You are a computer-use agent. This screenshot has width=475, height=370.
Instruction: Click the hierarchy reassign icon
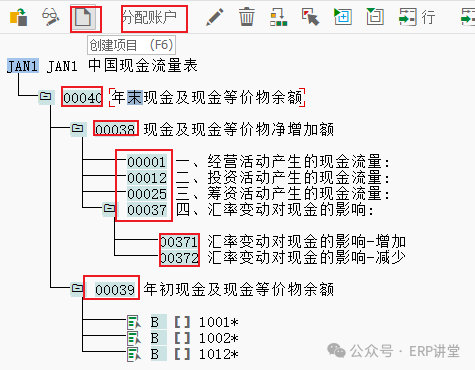278,17
